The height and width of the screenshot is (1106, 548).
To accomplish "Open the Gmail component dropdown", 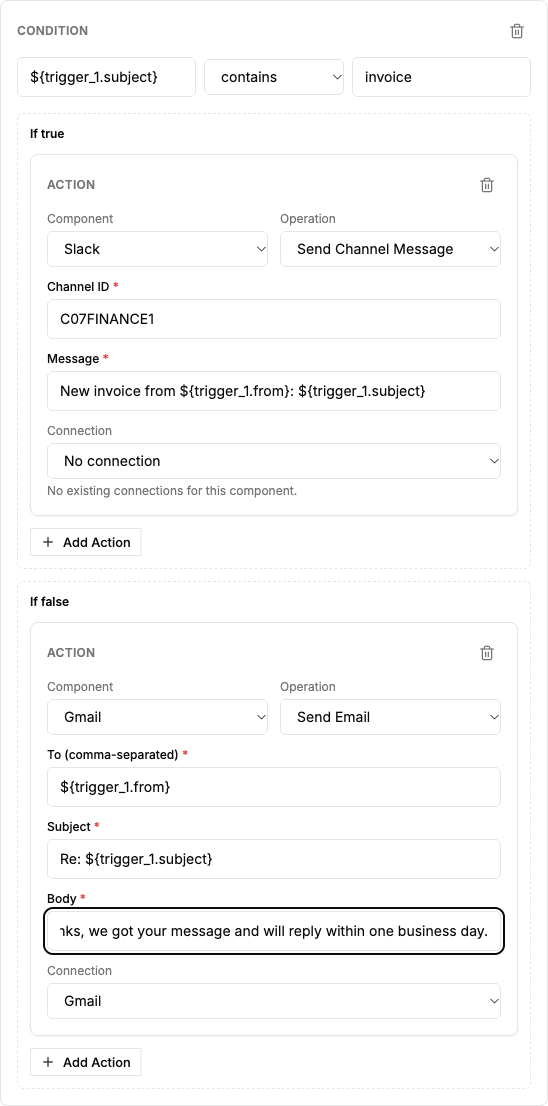I will point(157,717).
